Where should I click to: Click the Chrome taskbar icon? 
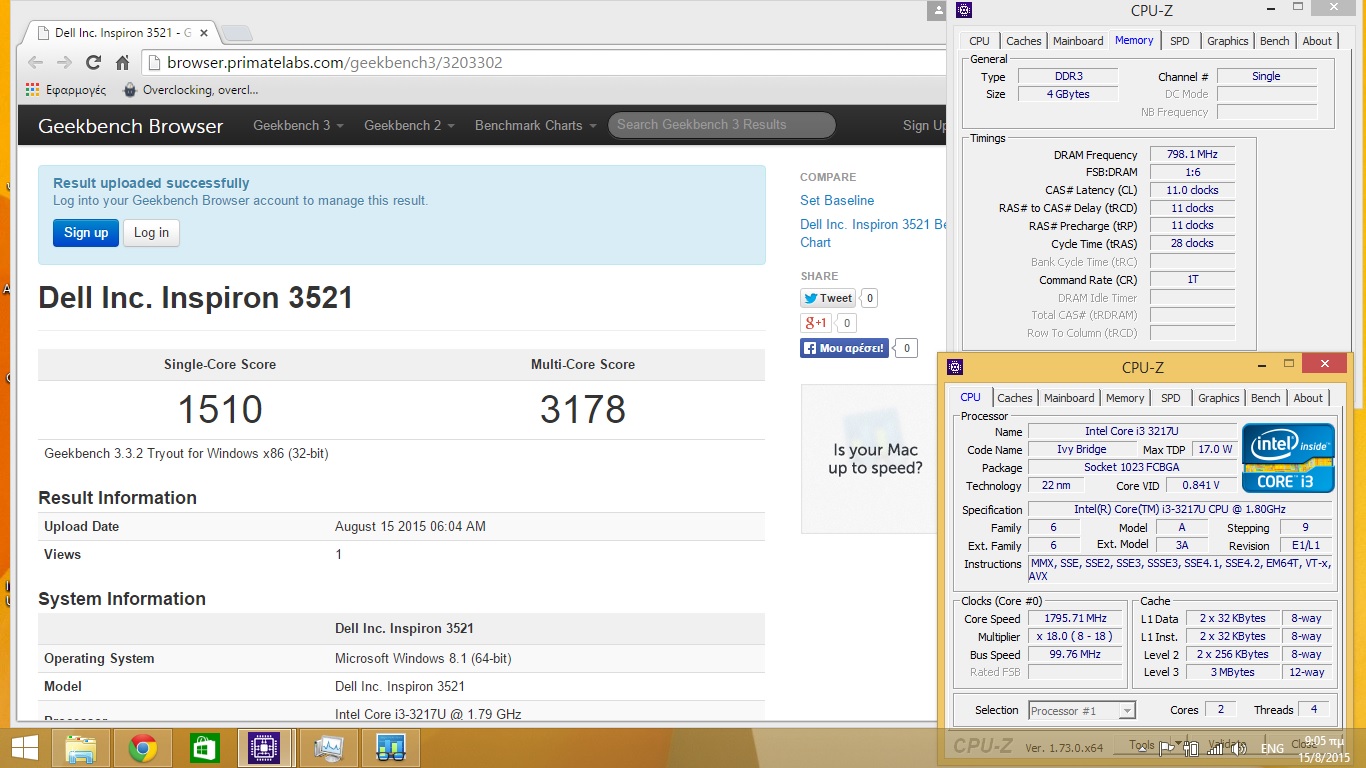pos(143,748)
